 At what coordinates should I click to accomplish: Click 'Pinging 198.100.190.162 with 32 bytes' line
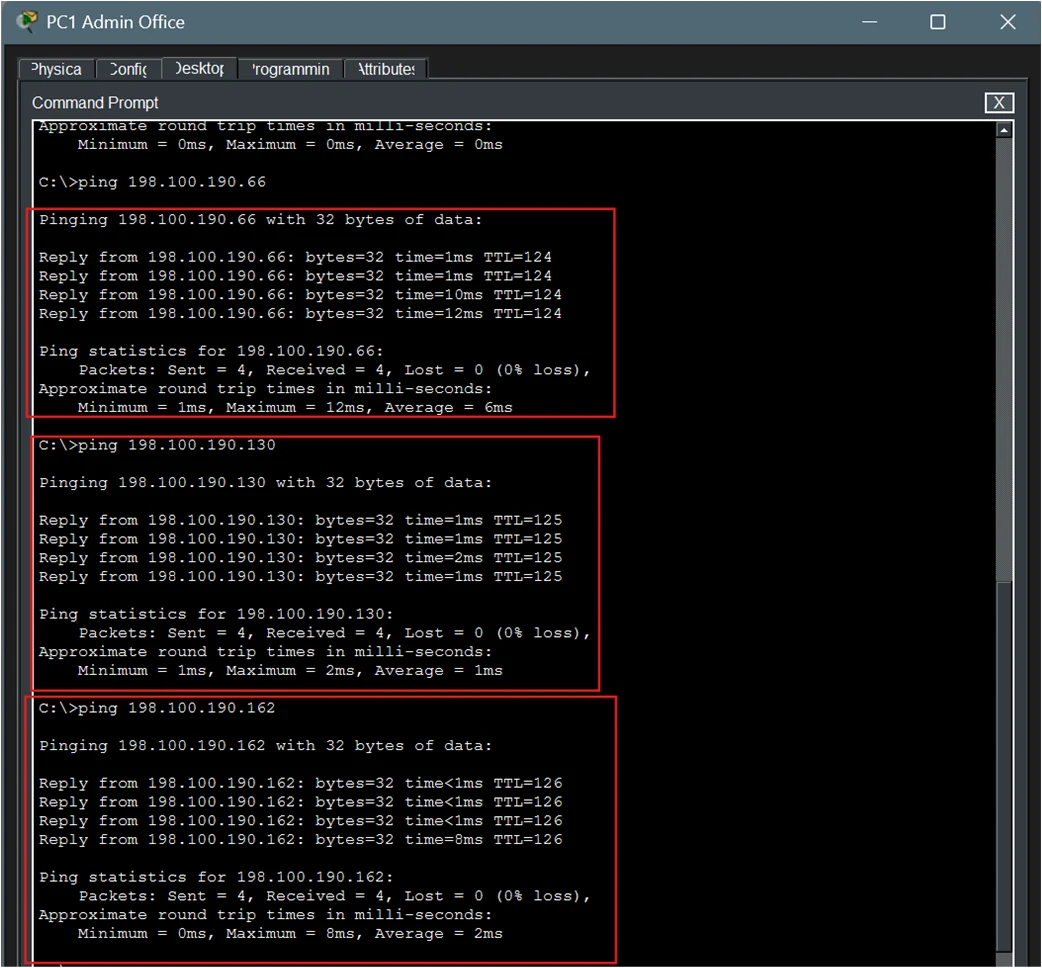[x=265, y=746]
